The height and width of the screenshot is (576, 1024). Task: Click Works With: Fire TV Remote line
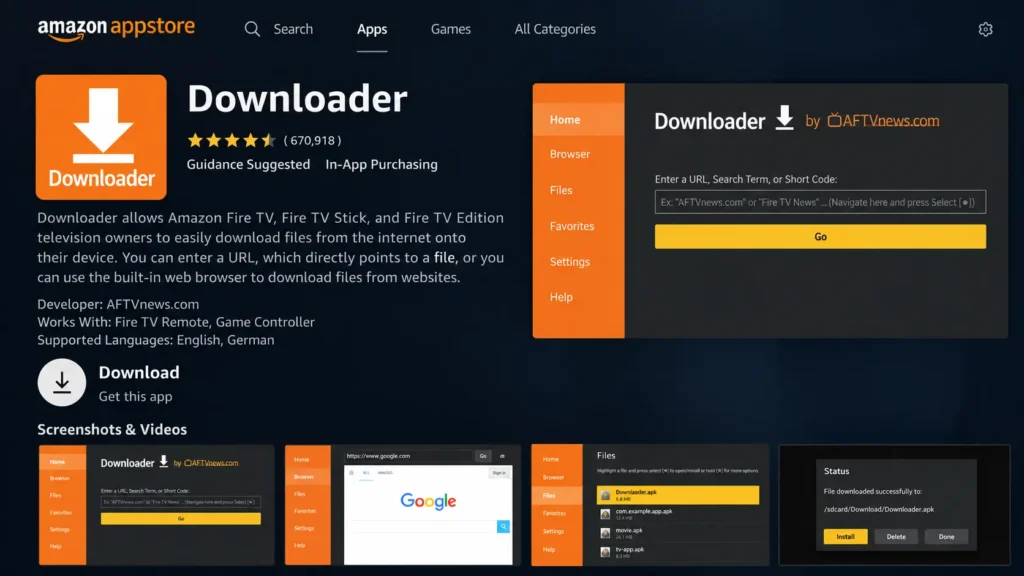coord(176,322)
